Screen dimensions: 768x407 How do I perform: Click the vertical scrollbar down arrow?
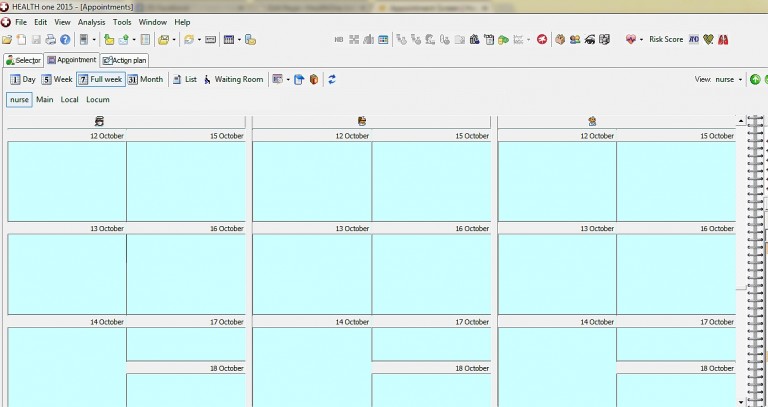[741, 401]
